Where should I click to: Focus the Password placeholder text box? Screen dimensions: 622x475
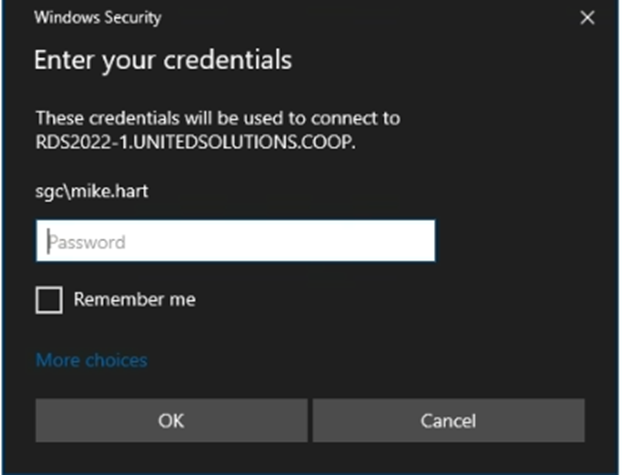pyautogui.click(x=235, y=241)
